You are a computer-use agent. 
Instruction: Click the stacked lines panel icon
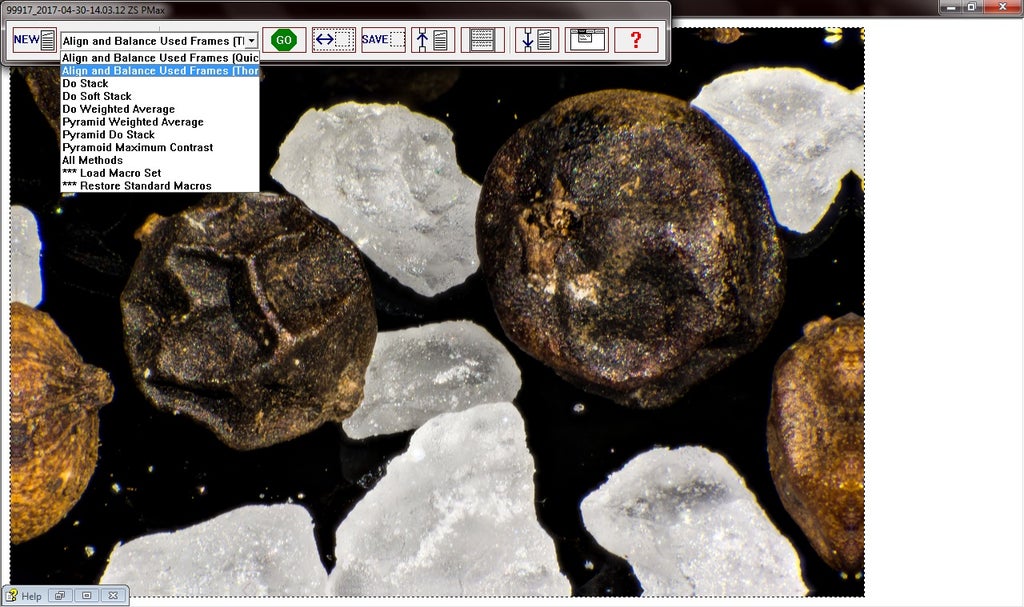click(482, 40)
